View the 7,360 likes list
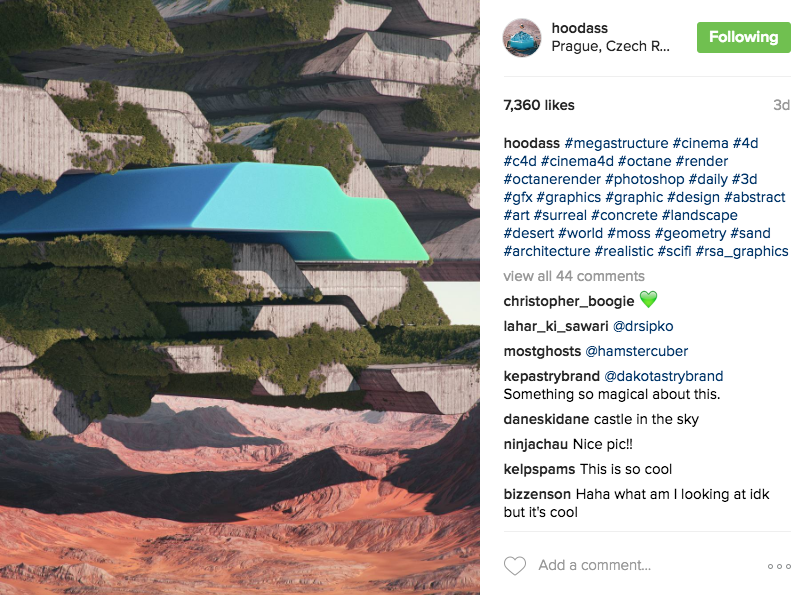This screenshot has width=807, height=595. tap(539, 106)
